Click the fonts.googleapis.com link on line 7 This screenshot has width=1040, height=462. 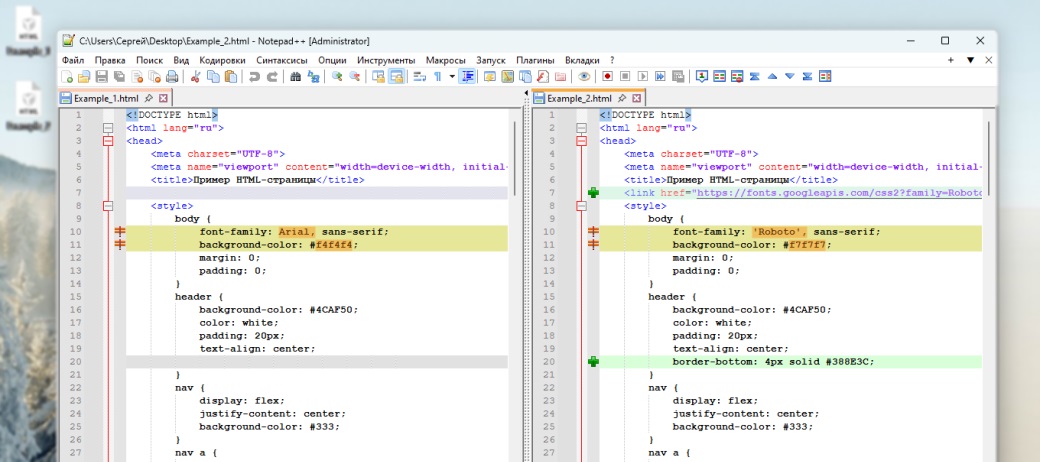click(837, 193)
